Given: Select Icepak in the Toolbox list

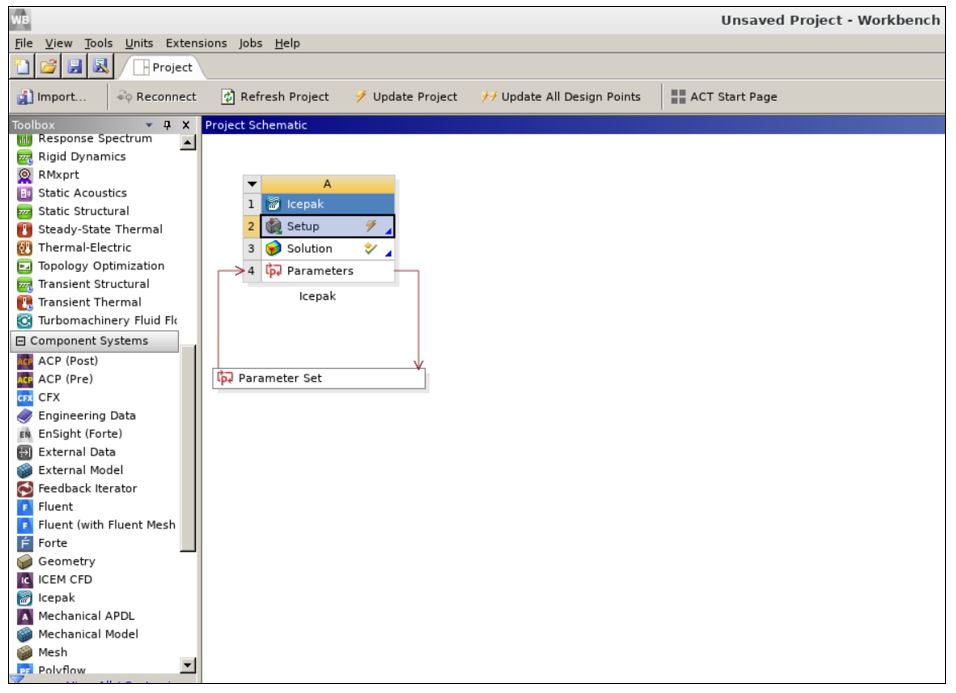Looking at the screenshot, I should coord(56,599).
